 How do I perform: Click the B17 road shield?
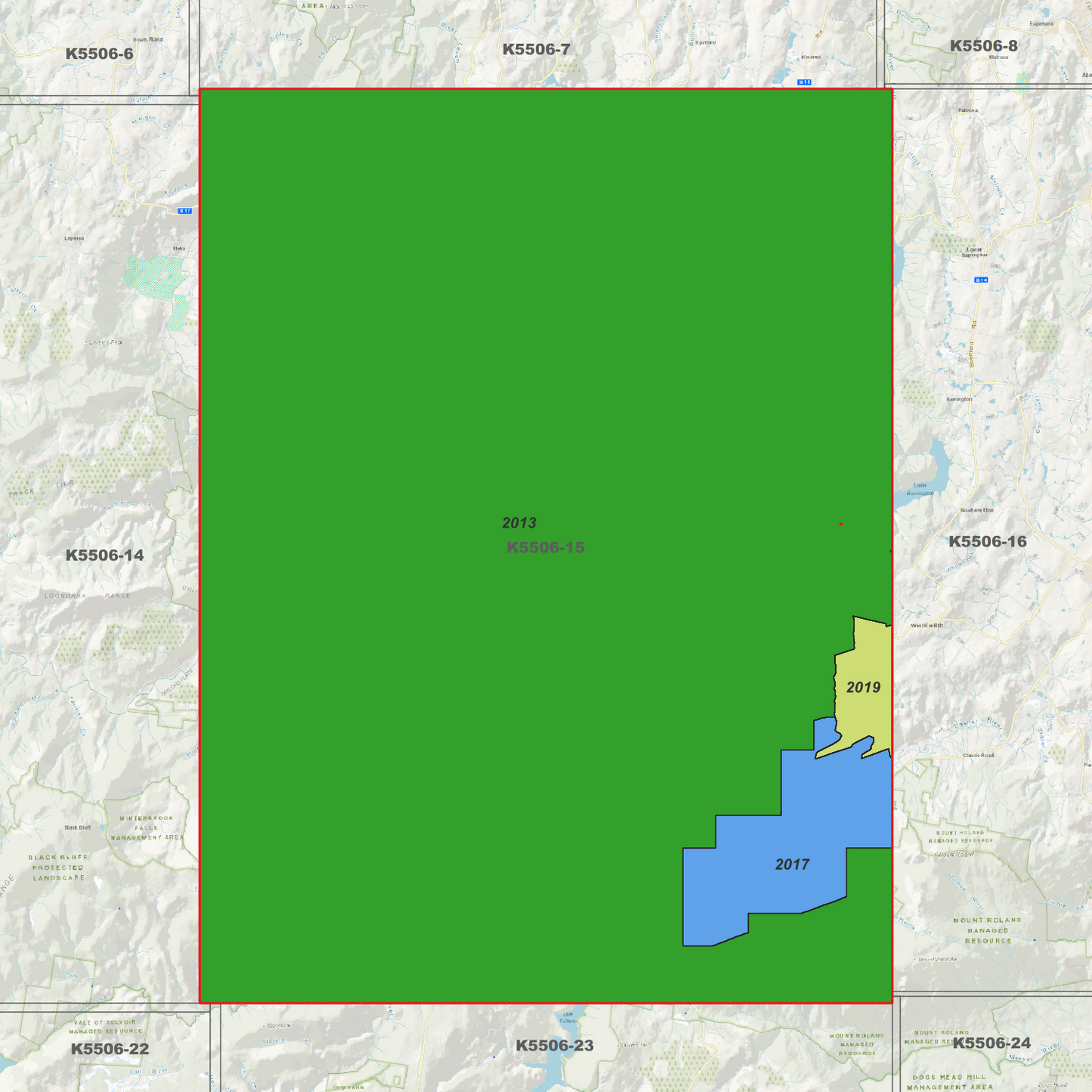pos(185,211)
